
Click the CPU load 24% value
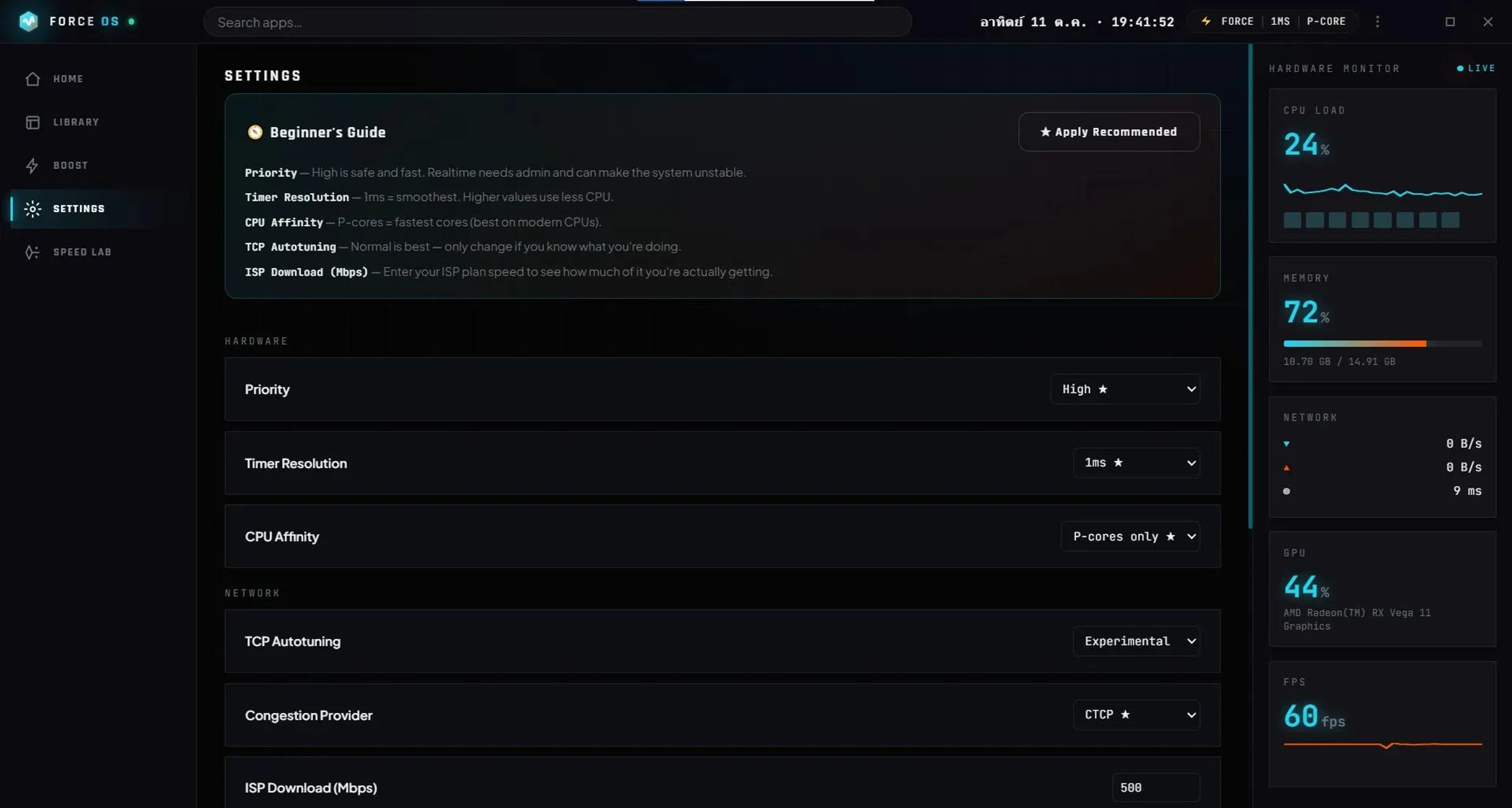pyautogui.click(x=1306, y=145)
